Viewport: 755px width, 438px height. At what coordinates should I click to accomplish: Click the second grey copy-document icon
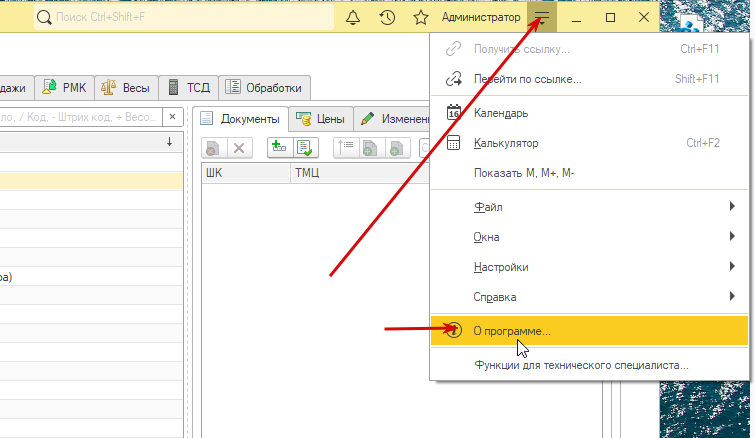396,148
